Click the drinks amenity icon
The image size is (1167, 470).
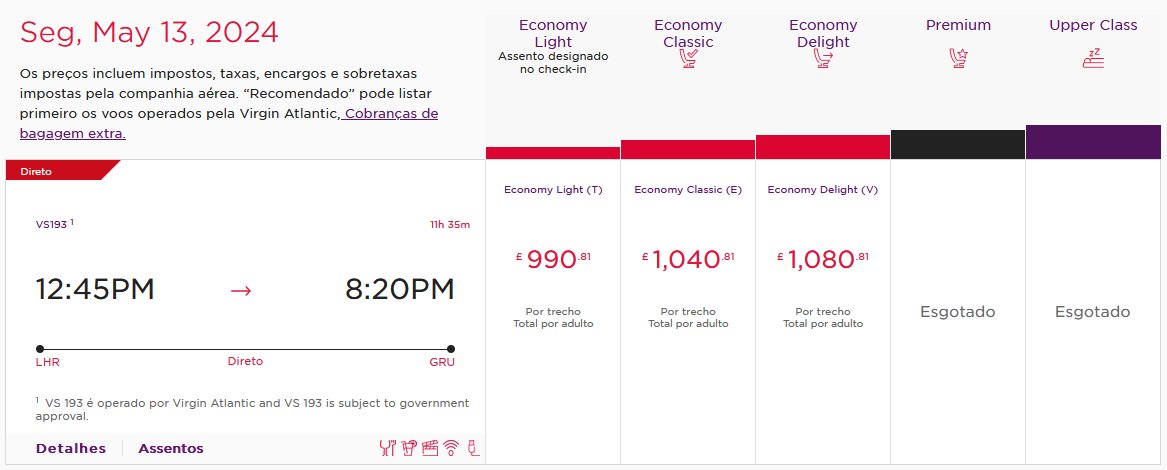pos(409,448)
